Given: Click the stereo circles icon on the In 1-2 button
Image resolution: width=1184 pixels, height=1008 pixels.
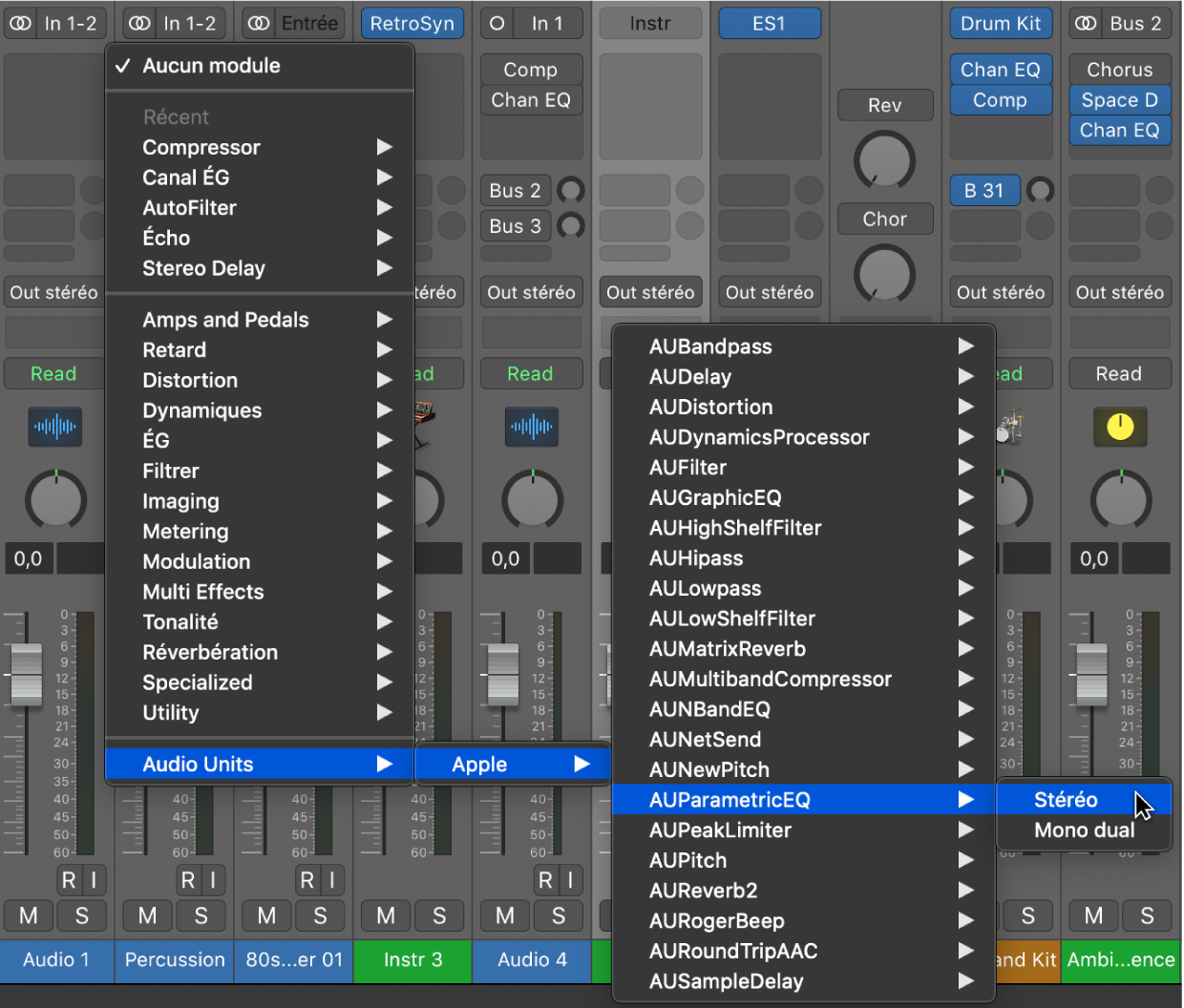Looking at the screenshot, I should [x=21, y=23].
